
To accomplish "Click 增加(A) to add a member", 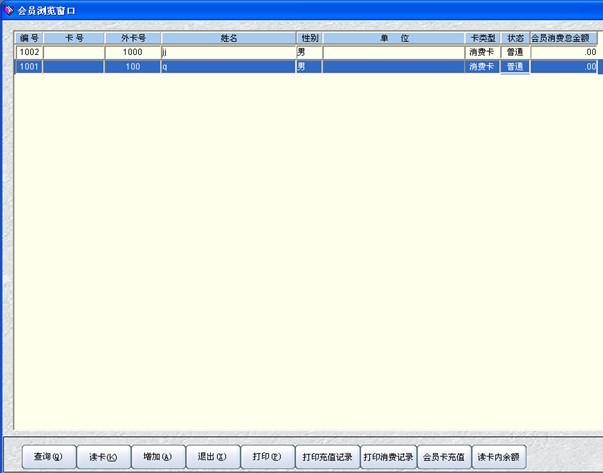I will 158,457.
